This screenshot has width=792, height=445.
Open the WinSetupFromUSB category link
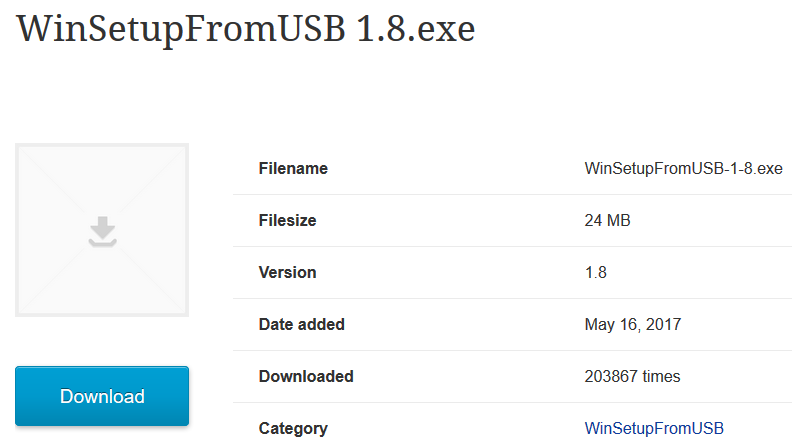[x=654, y=428]
